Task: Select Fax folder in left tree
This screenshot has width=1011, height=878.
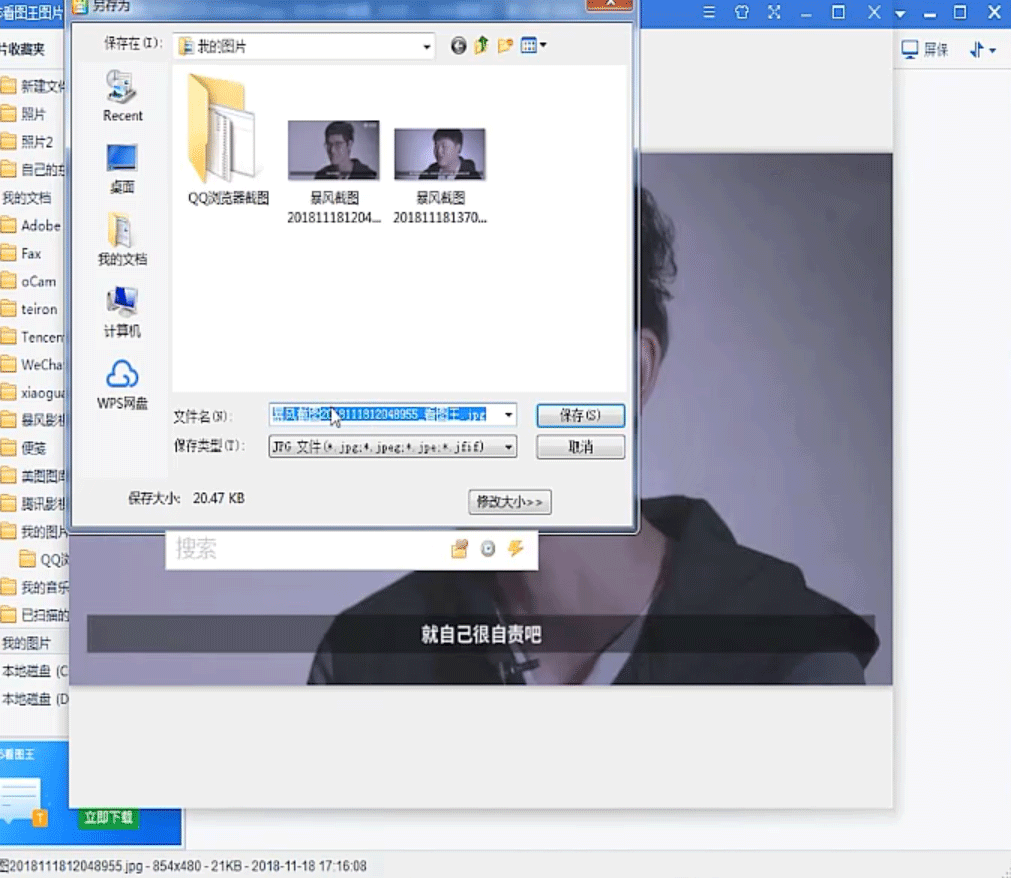Action: (33, 253)
